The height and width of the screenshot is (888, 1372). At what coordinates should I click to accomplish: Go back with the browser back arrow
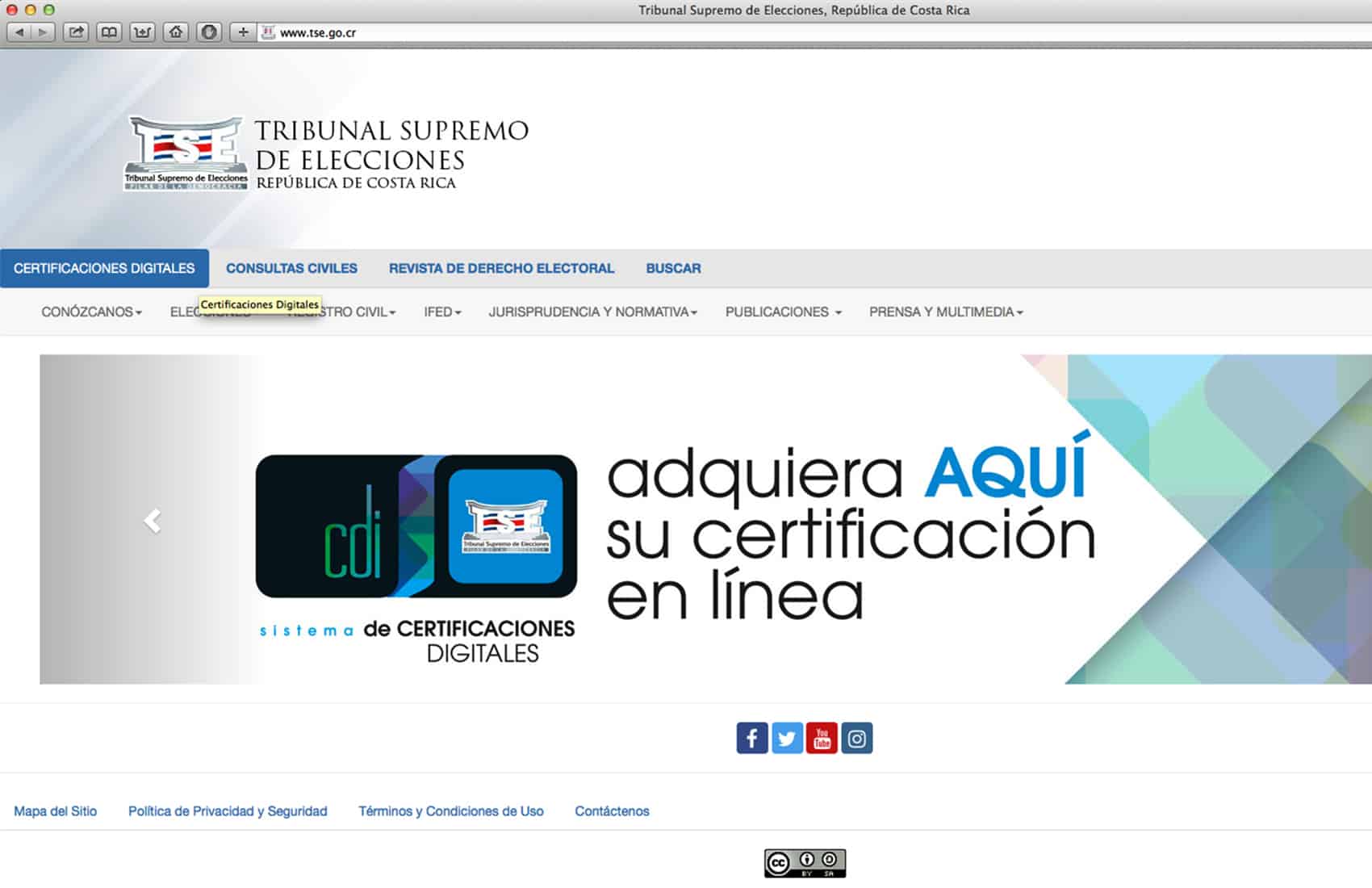point(19,32)
